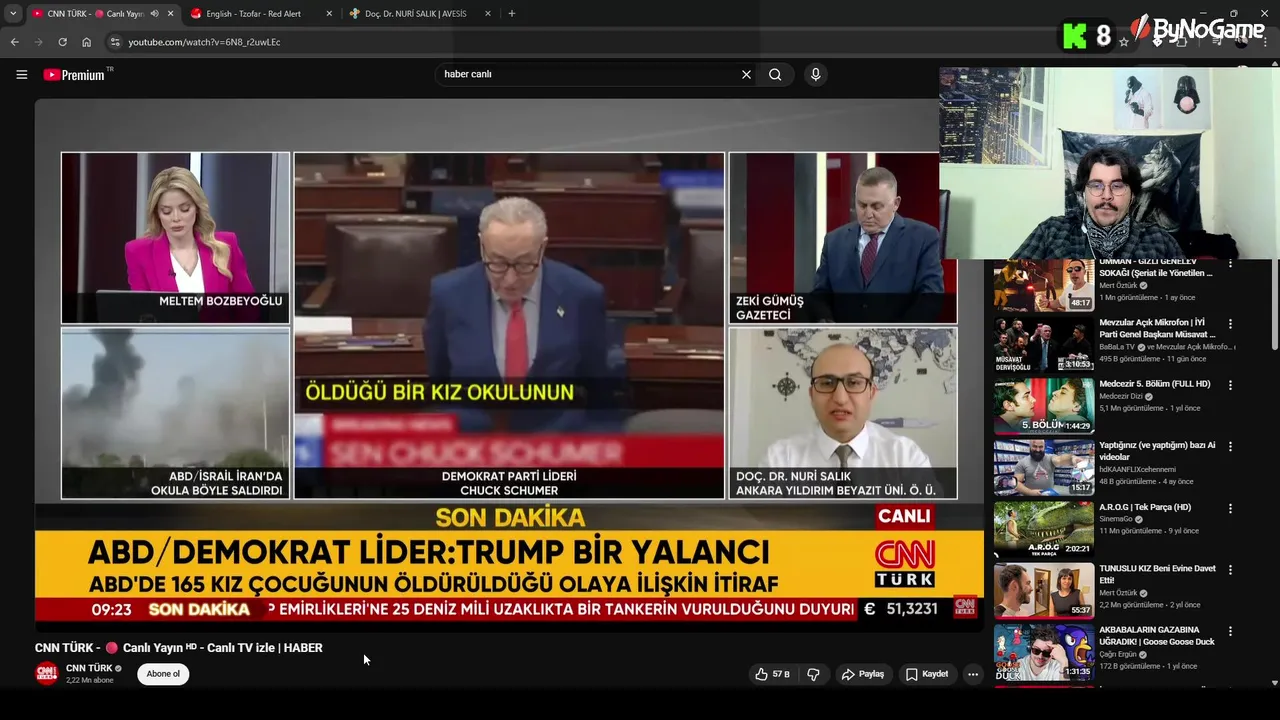The image size is (1280, 720).
Task: Like the video with thumbs up
Action: click(772, 674)
